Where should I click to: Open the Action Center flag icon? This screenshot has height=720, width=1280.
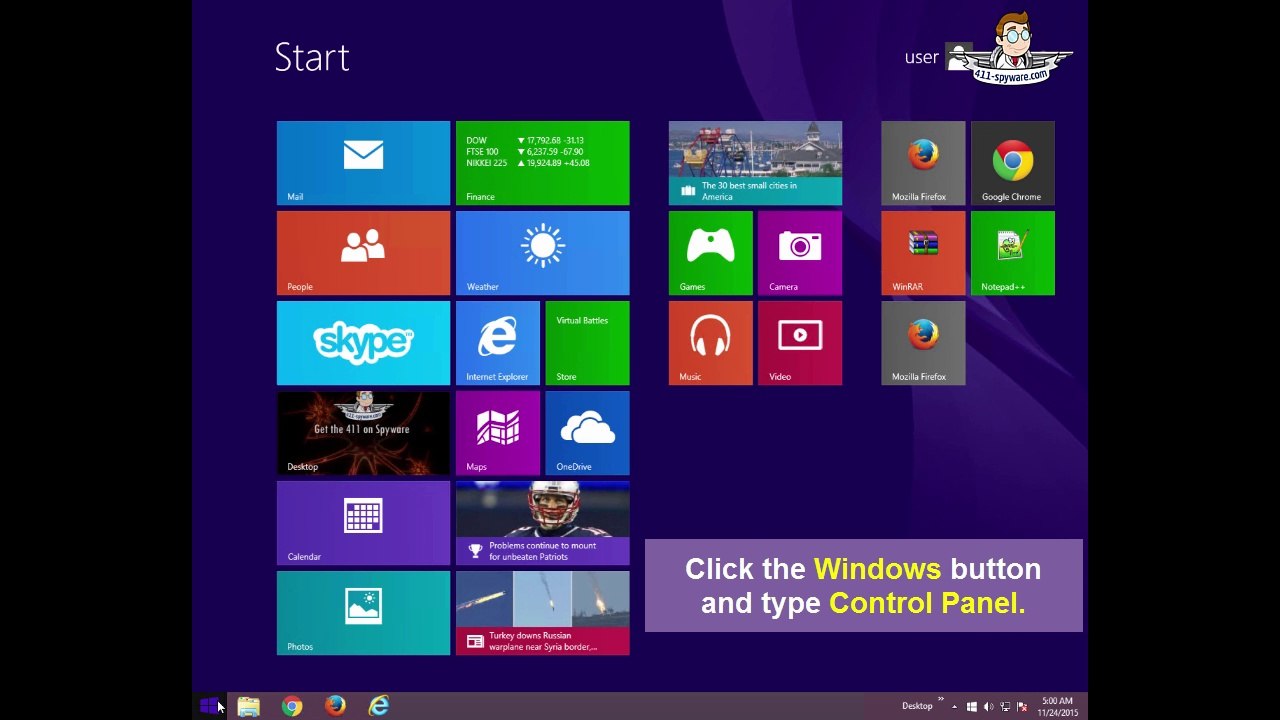1022,707
